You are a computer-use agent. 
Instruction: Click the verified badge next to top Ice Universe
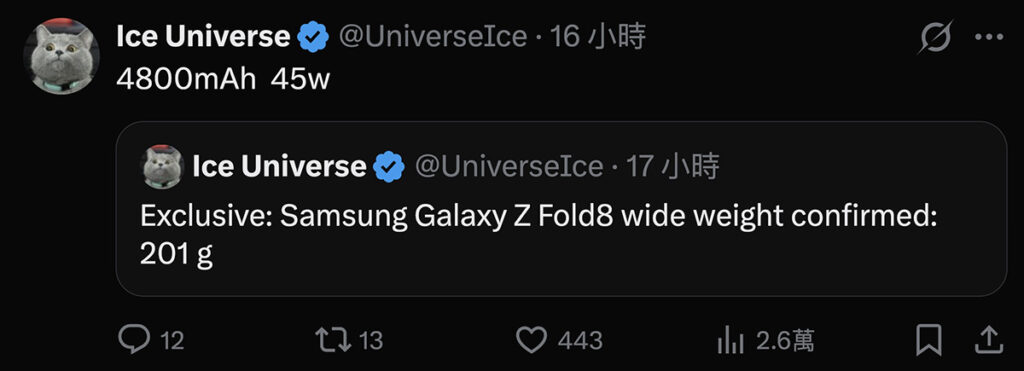[313, 37]
